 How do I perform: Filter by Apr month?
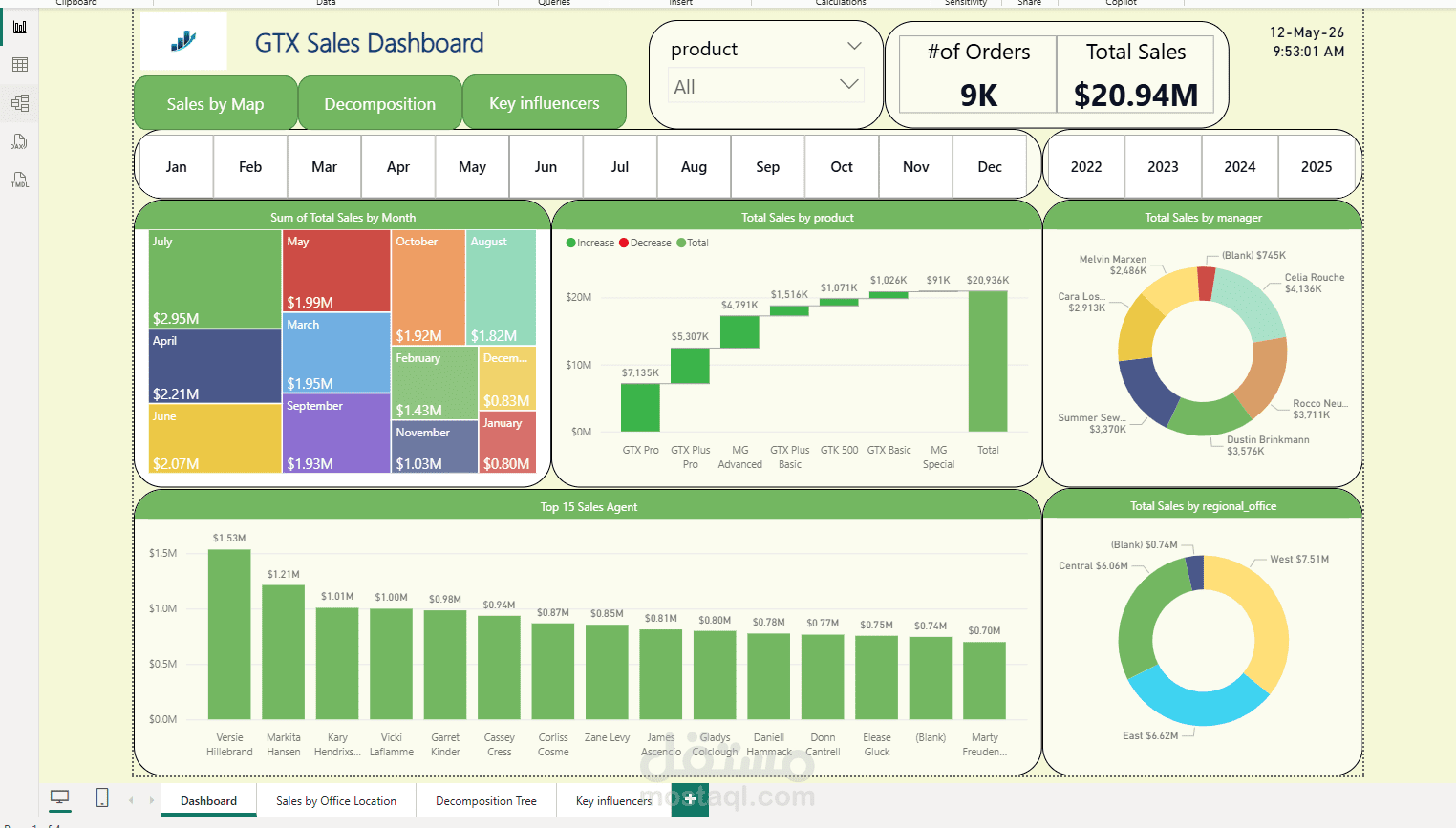pos(398,166)
